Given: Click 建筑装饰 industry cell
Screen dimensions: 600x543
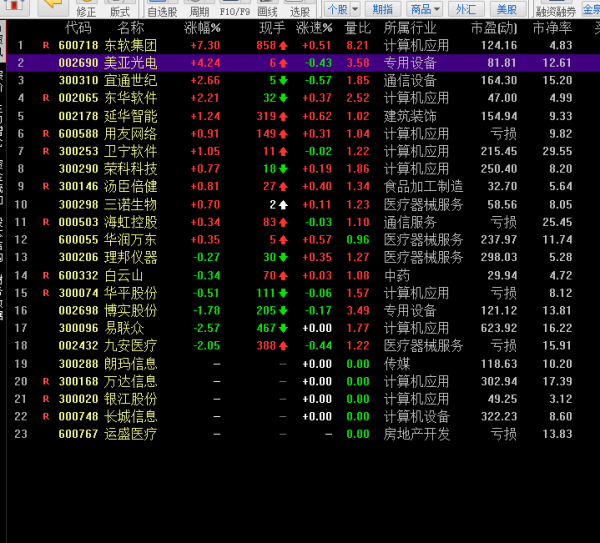Looking at the screenshot, I should pyautogui.click(x=410, y=116).
